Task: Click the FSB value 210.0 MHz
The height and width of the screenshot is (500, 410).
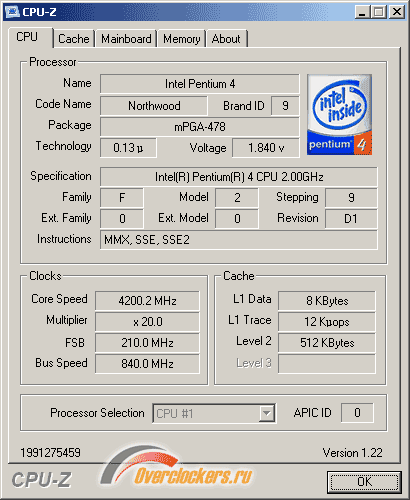Action: pos(147,343)
